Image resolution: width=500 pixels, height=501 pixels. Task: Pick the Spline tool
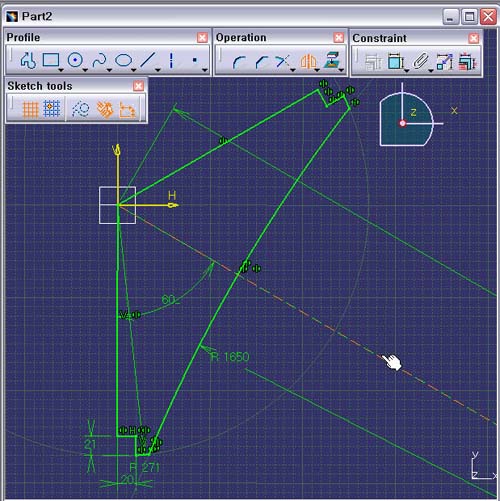tap(99, 60)
